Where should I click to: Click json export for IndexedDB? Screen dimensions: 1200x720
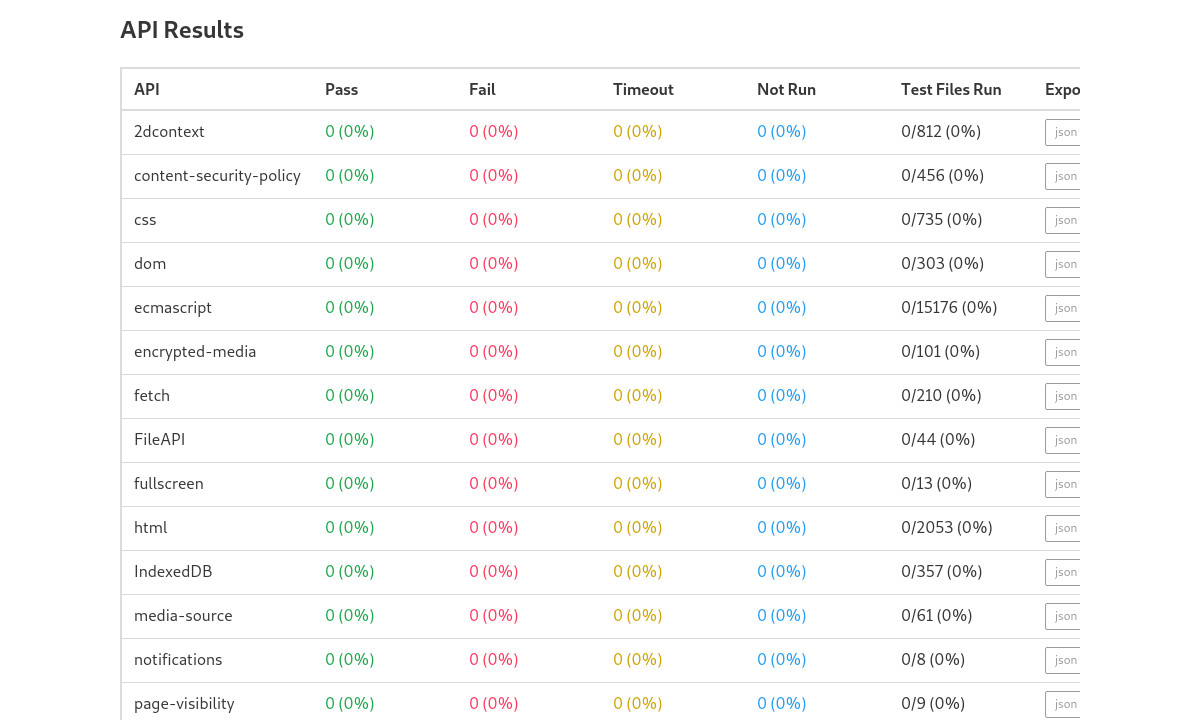click(1064, 572)
